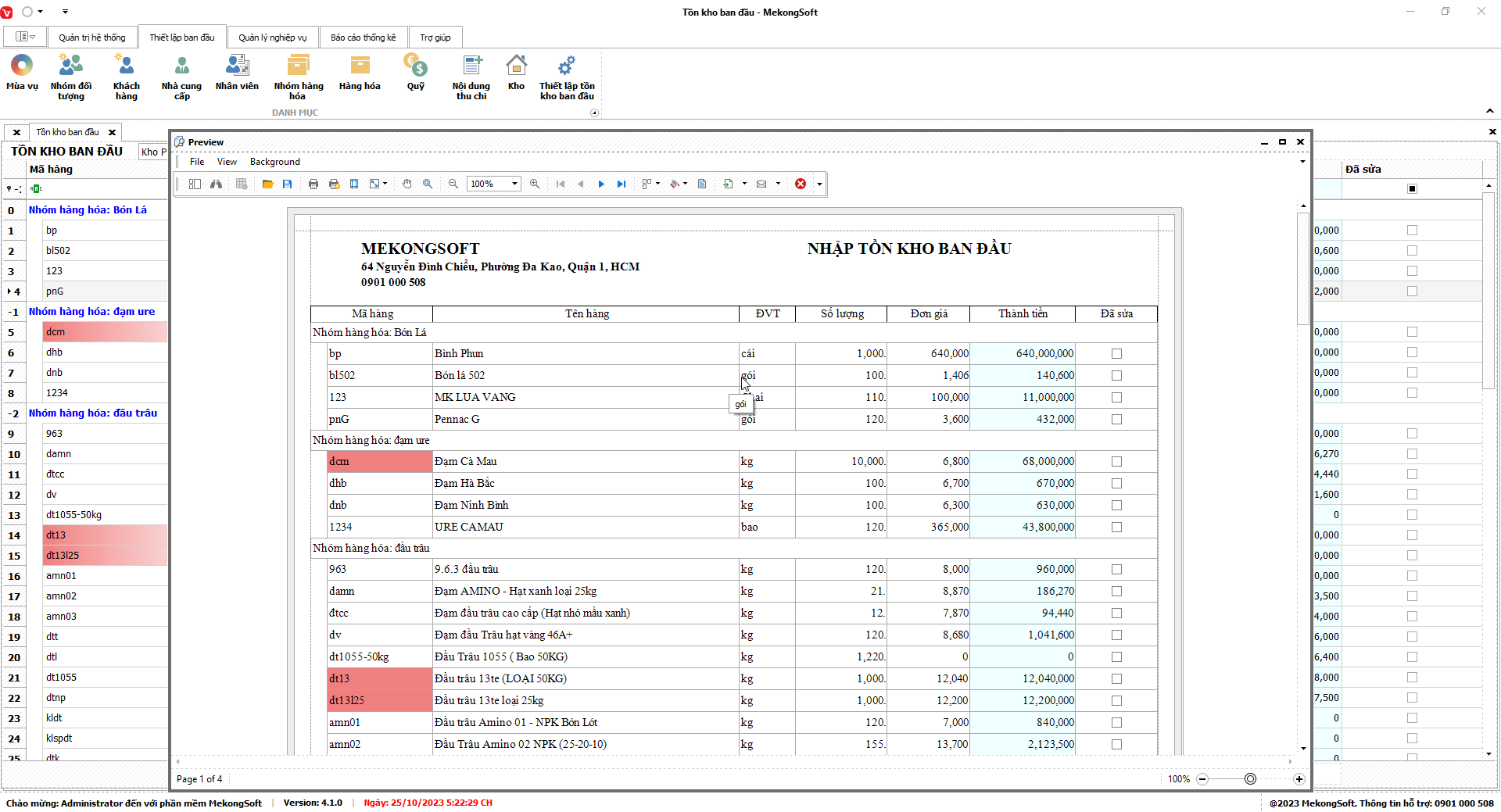Click the Nhóm hàng hóa: đạm ure group row
This screenshot has height=812, width=1501.
(x=91, y=311)
